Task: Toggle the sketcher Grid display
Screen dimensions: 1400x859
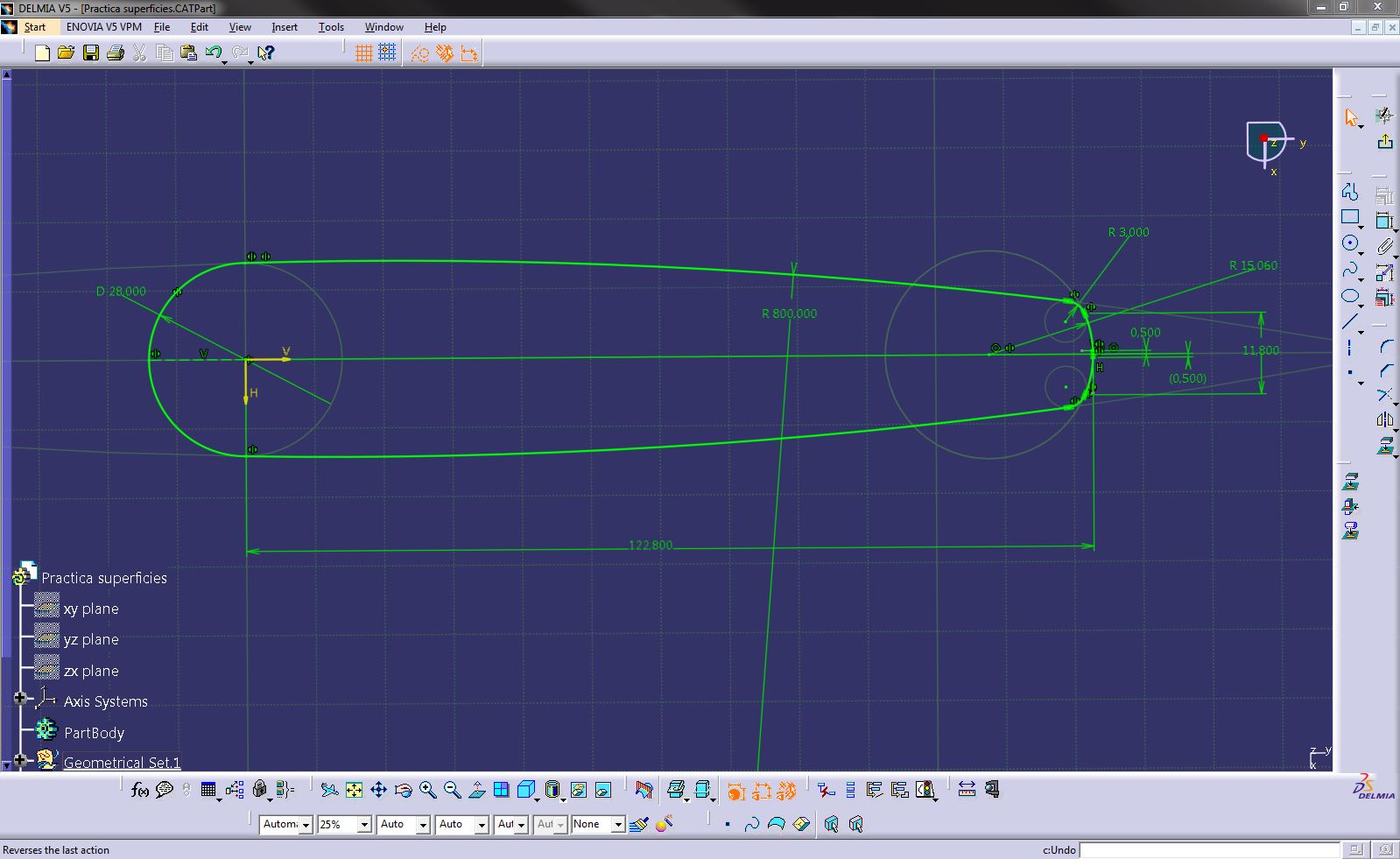Action: (364, 53)
